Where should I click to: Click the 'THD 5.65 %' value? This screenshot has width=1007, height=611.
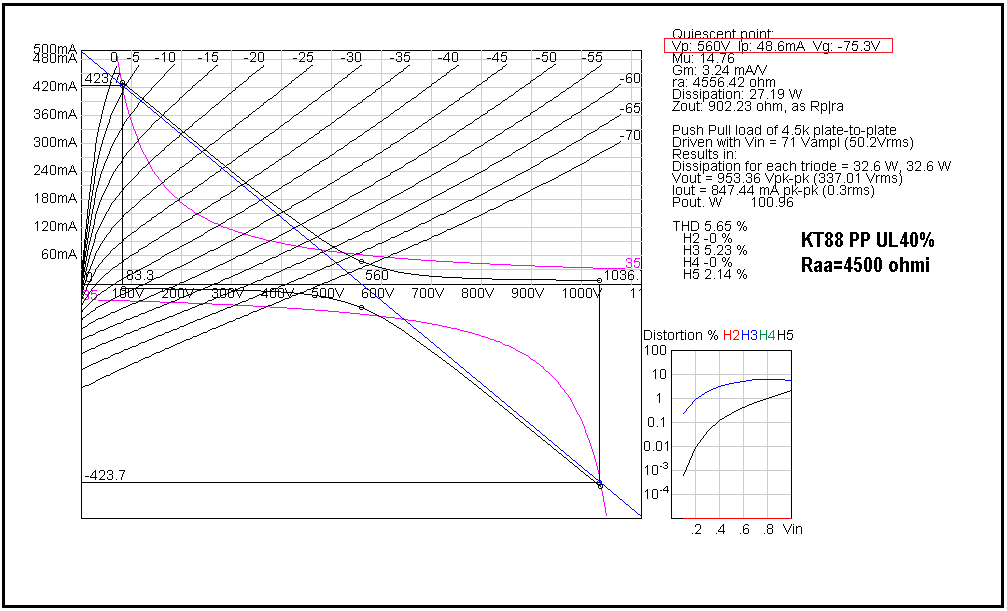pyautogui.click(x=710, y=227)
